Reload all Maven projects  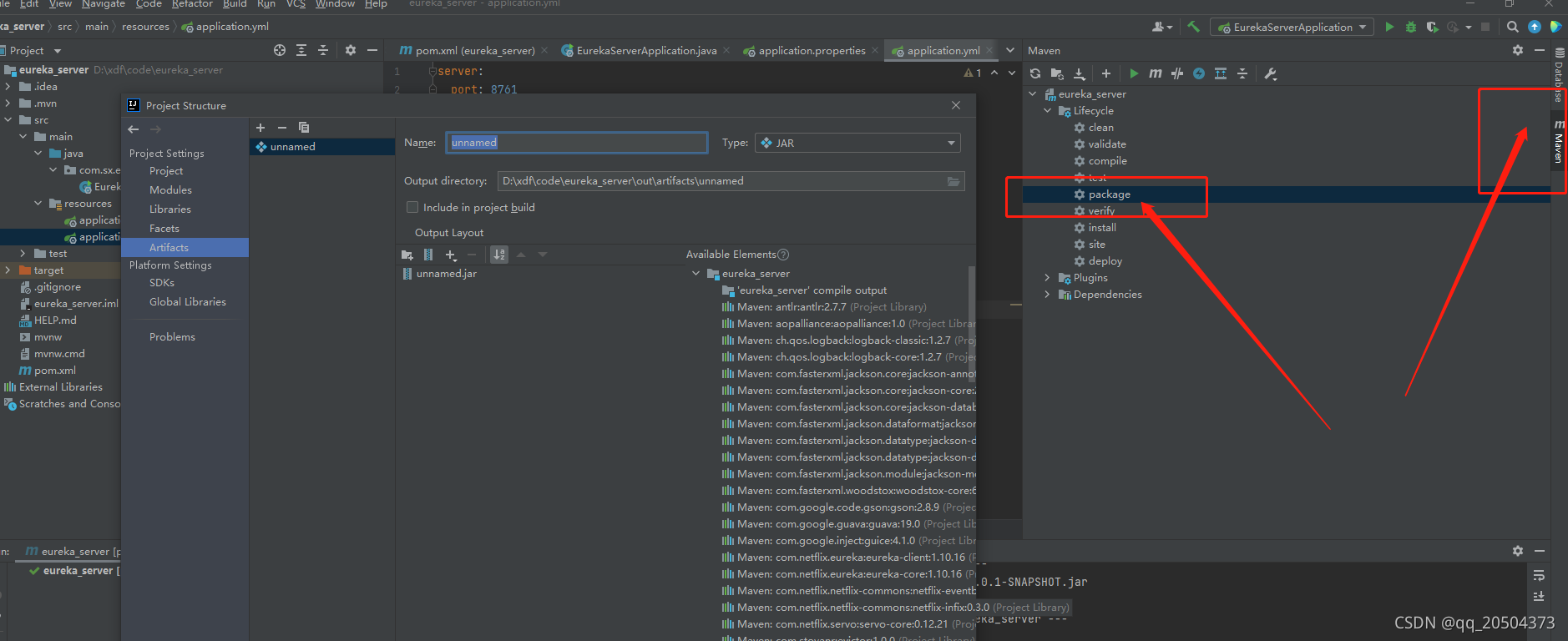tap(1035, 73)
